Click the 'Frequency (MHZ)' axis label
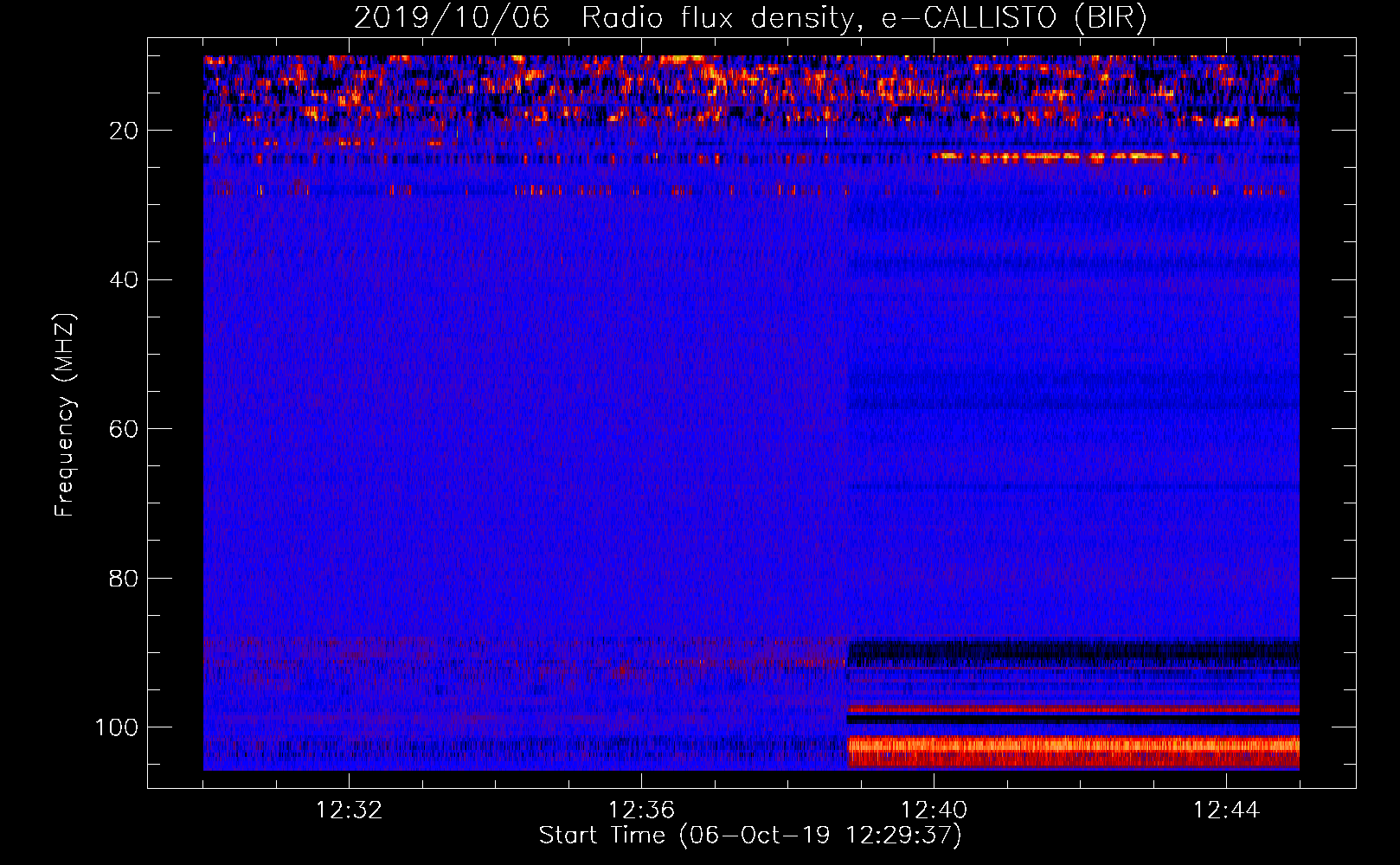The height and width of the screenshot is (865, 1400). pyautogui.click(x=65, y=415)
